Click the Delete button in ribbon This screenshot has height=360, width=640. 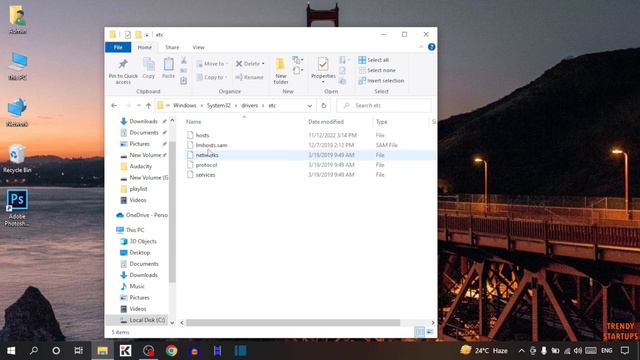250,64
